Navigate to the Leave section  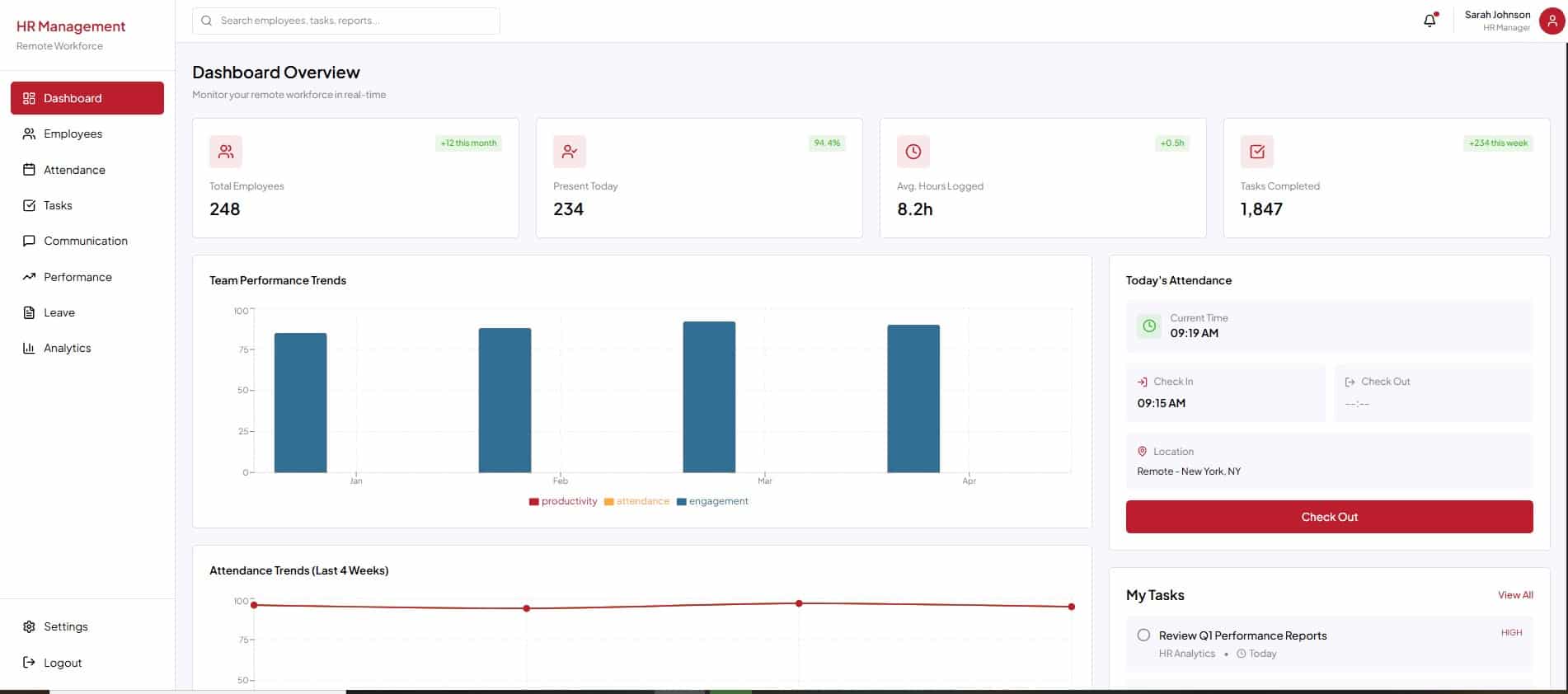click(59, 312)
